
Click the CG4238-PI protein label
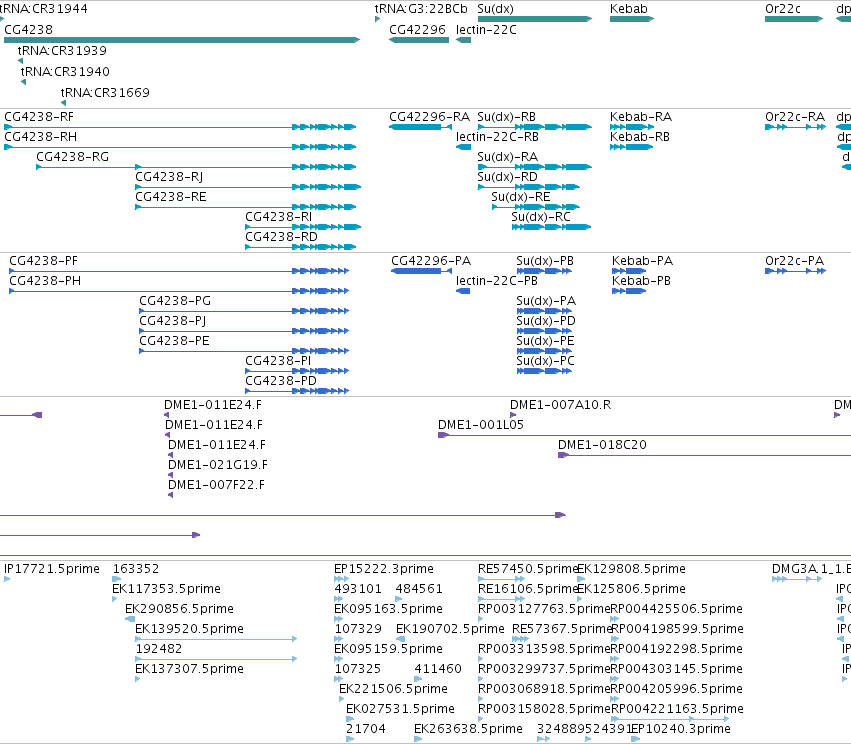point(278,361)
